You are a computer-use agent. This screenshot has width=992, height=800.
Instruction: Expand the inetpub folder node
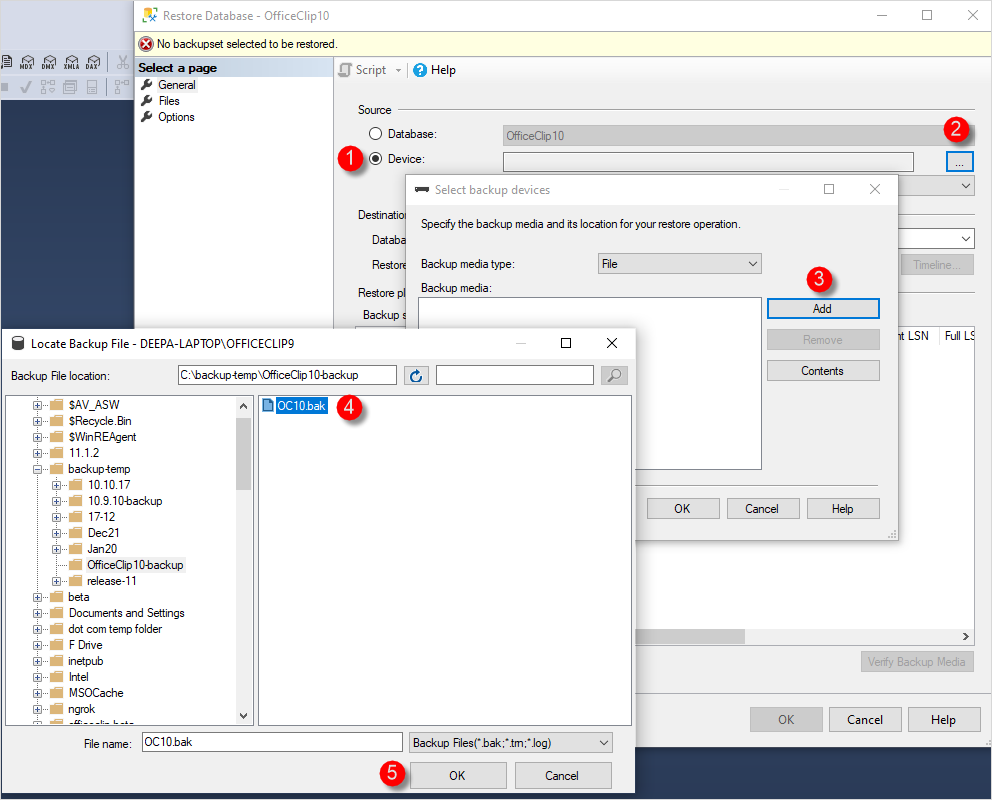click(x=37, y=662)
